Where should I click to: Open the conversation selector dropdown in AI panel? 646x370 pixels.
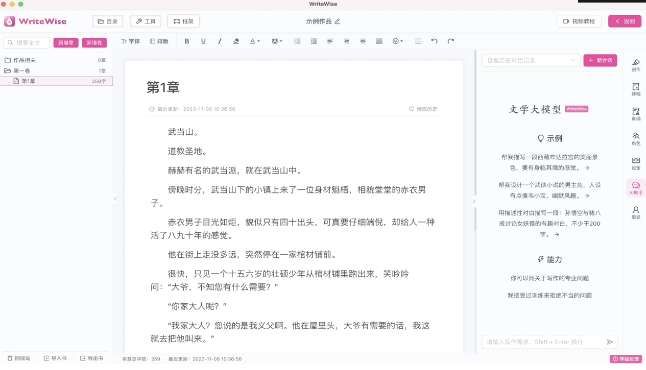pos(531,60)
